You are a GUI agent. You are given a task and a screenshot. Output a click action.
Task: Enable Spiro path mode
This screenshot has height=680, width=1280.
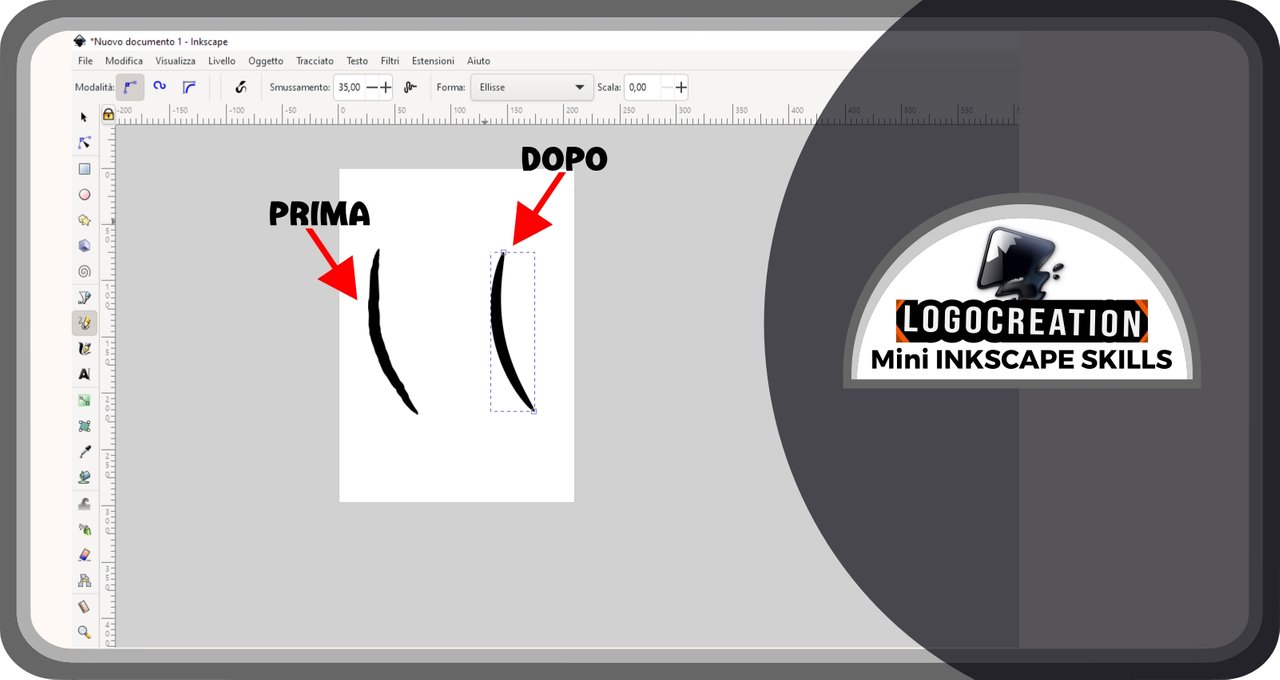159,87
